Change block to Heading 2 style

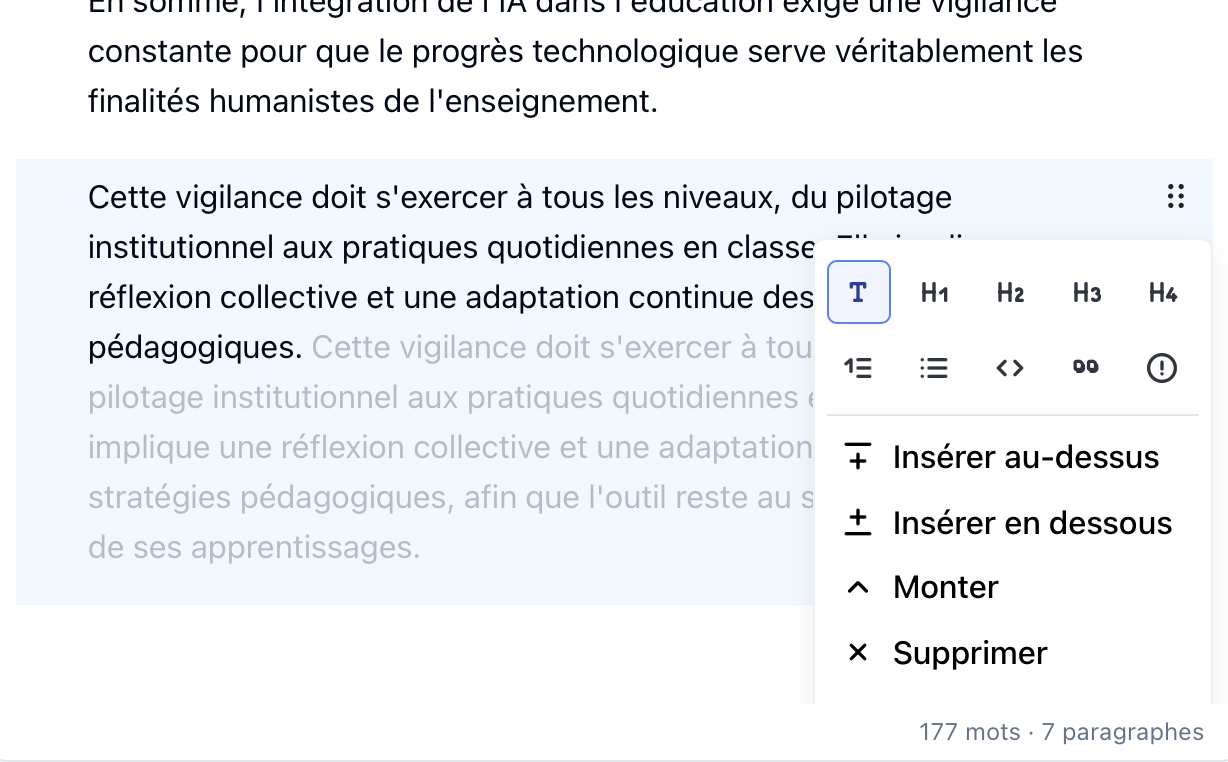(x=1010, y=292)
